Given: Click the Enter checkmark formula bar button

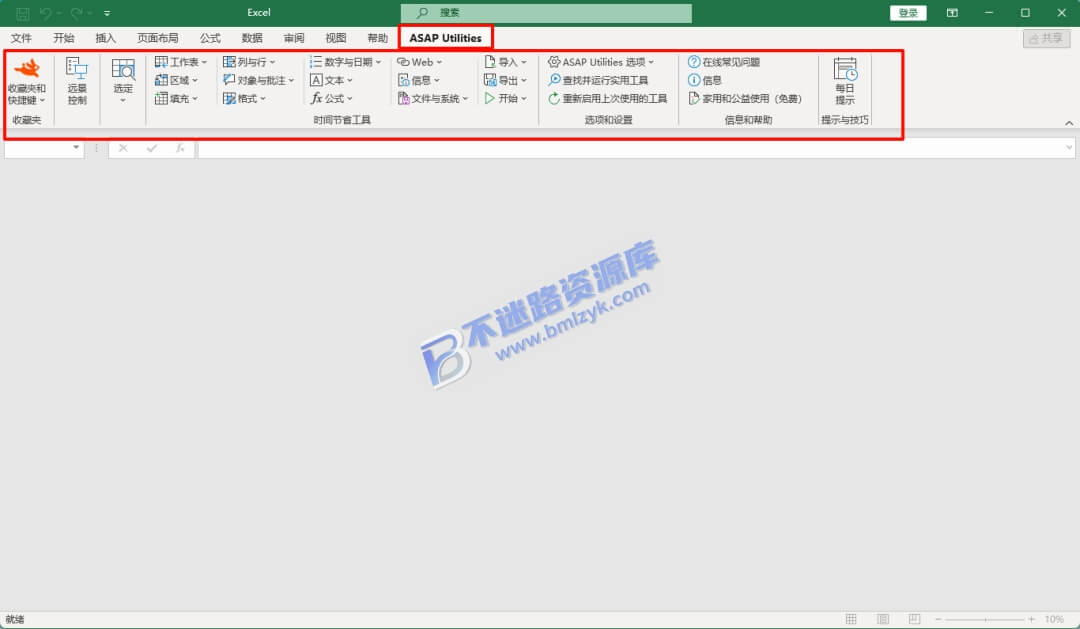Looking at the screenshot, I should (152, 148).
